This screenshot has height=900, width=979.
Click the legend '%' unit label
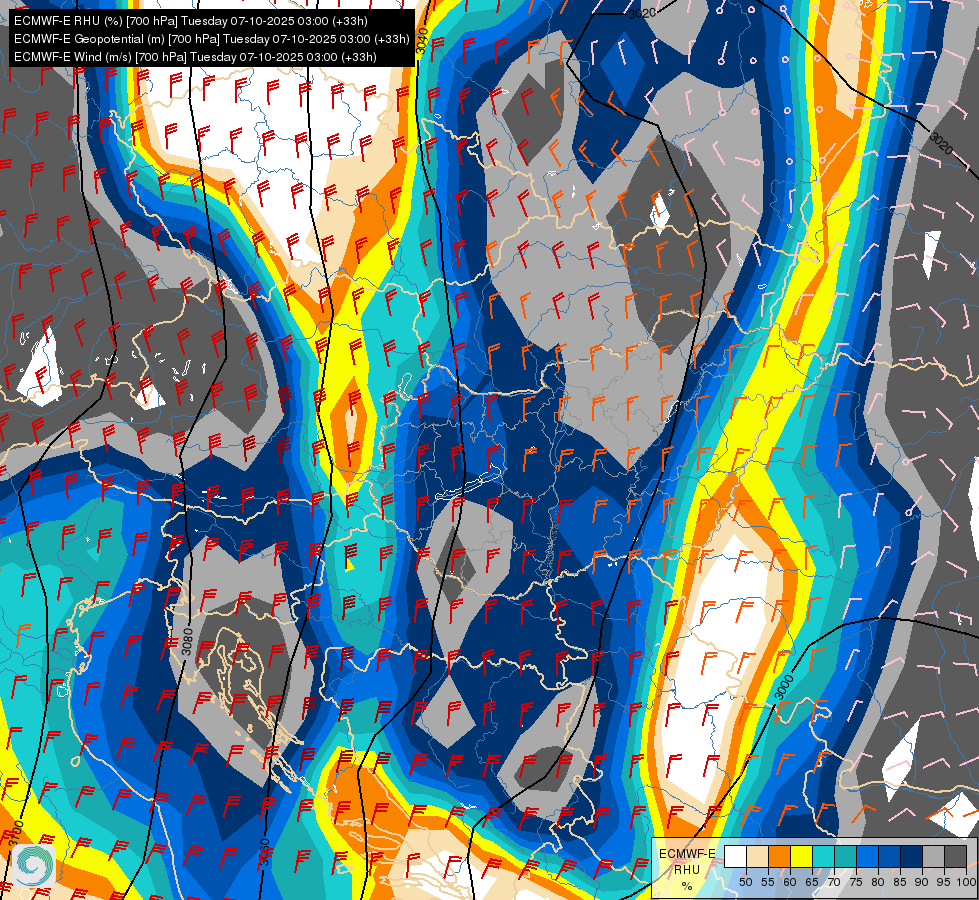coord(687,886)
